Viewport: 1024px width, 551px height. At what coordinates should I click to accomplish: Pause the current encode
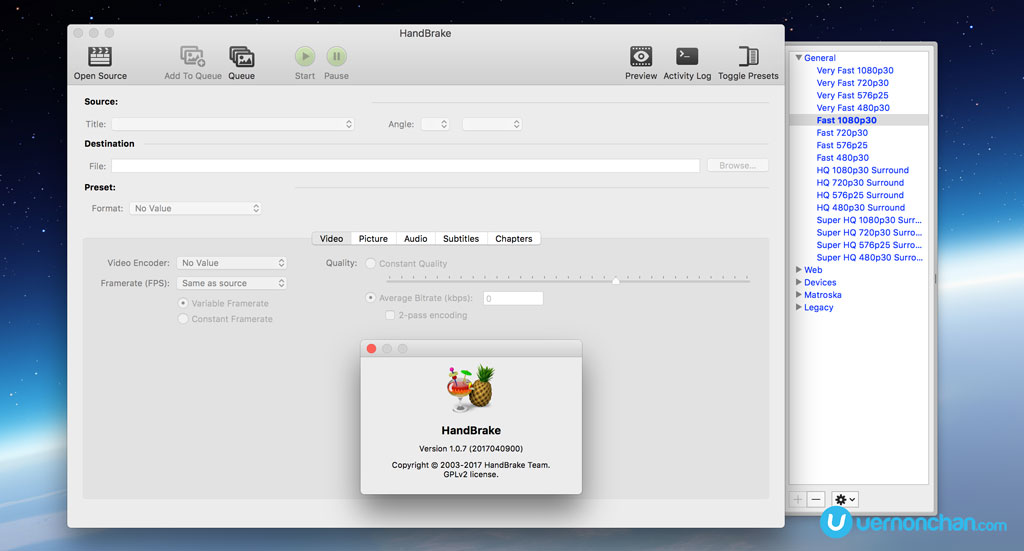[336, 56]
